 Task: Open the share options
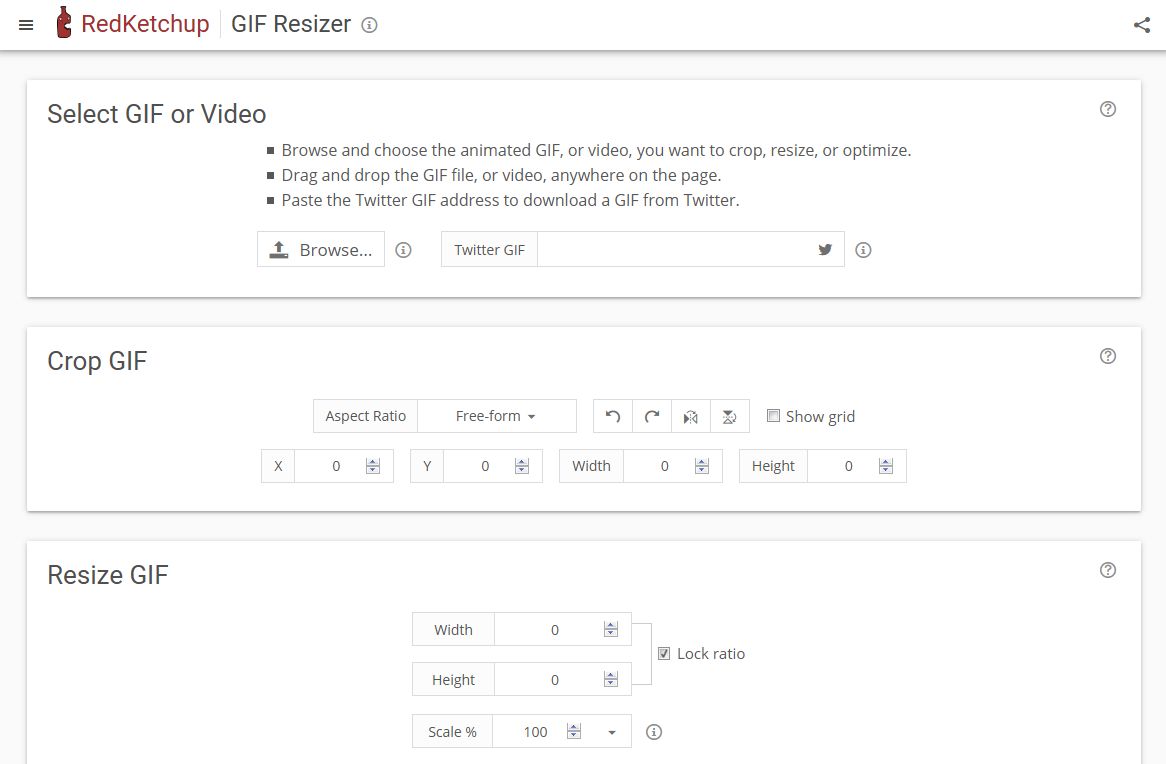click(x=1142, y=24)
